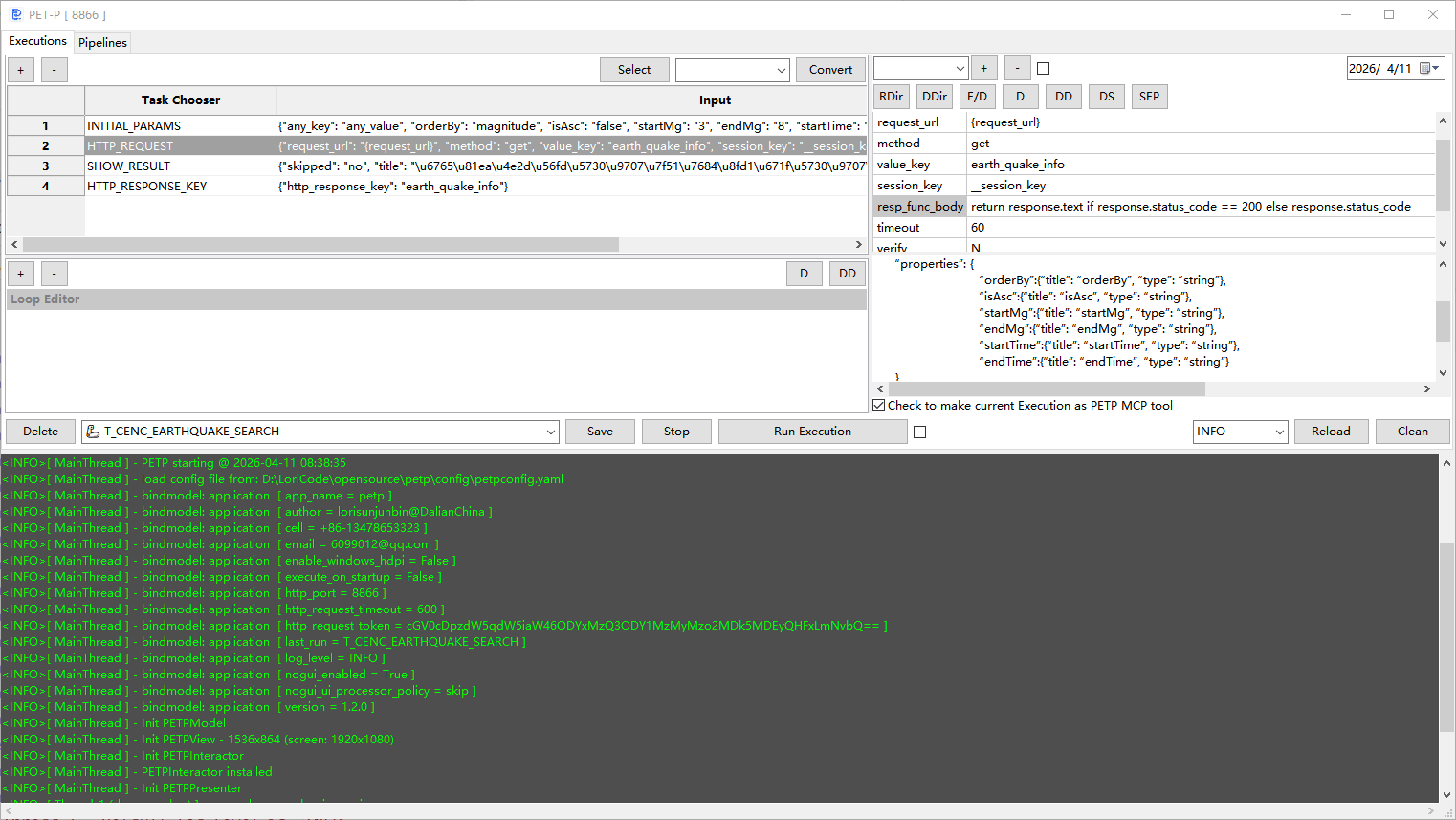This screenshot has width=1456, height=820.
Task: Enable the checkbox beside Run Execution
Action: click(x=920, y=431)
